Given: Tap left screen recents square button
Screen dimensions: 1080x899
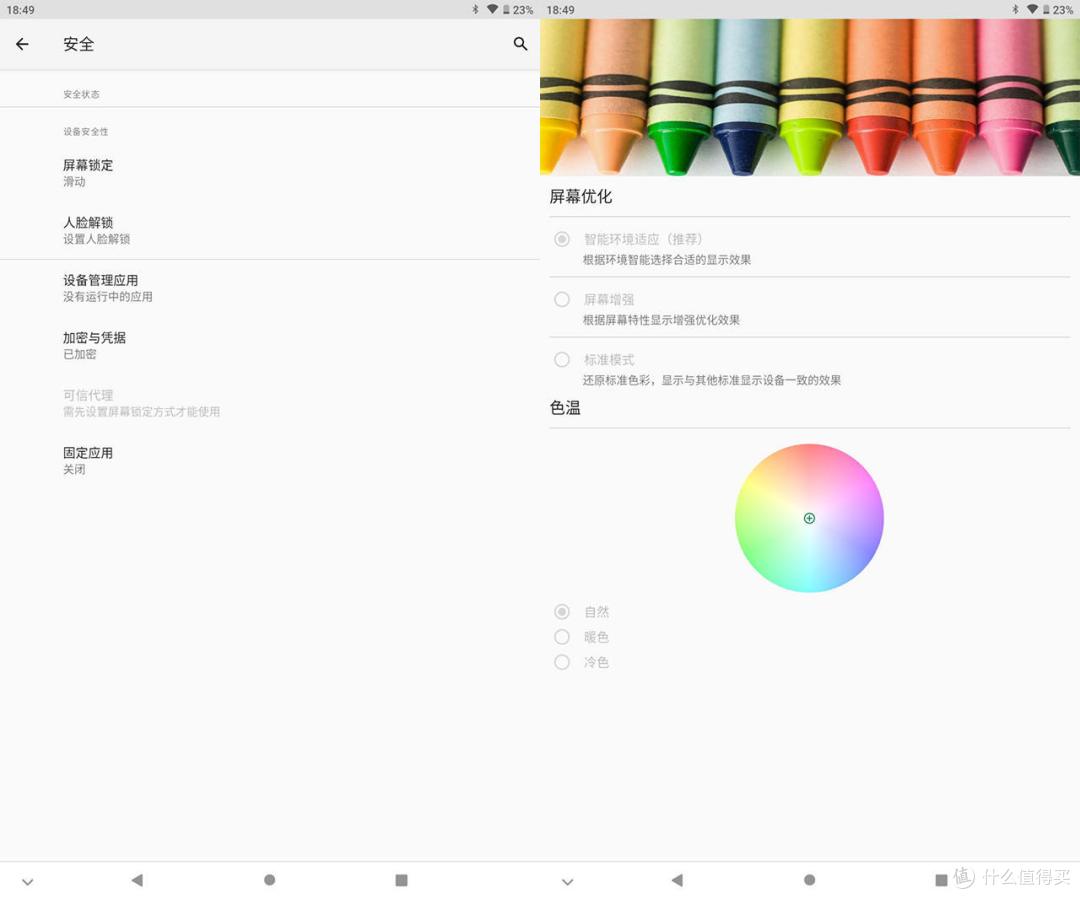Looking at the screenshot, I should 402,880.
